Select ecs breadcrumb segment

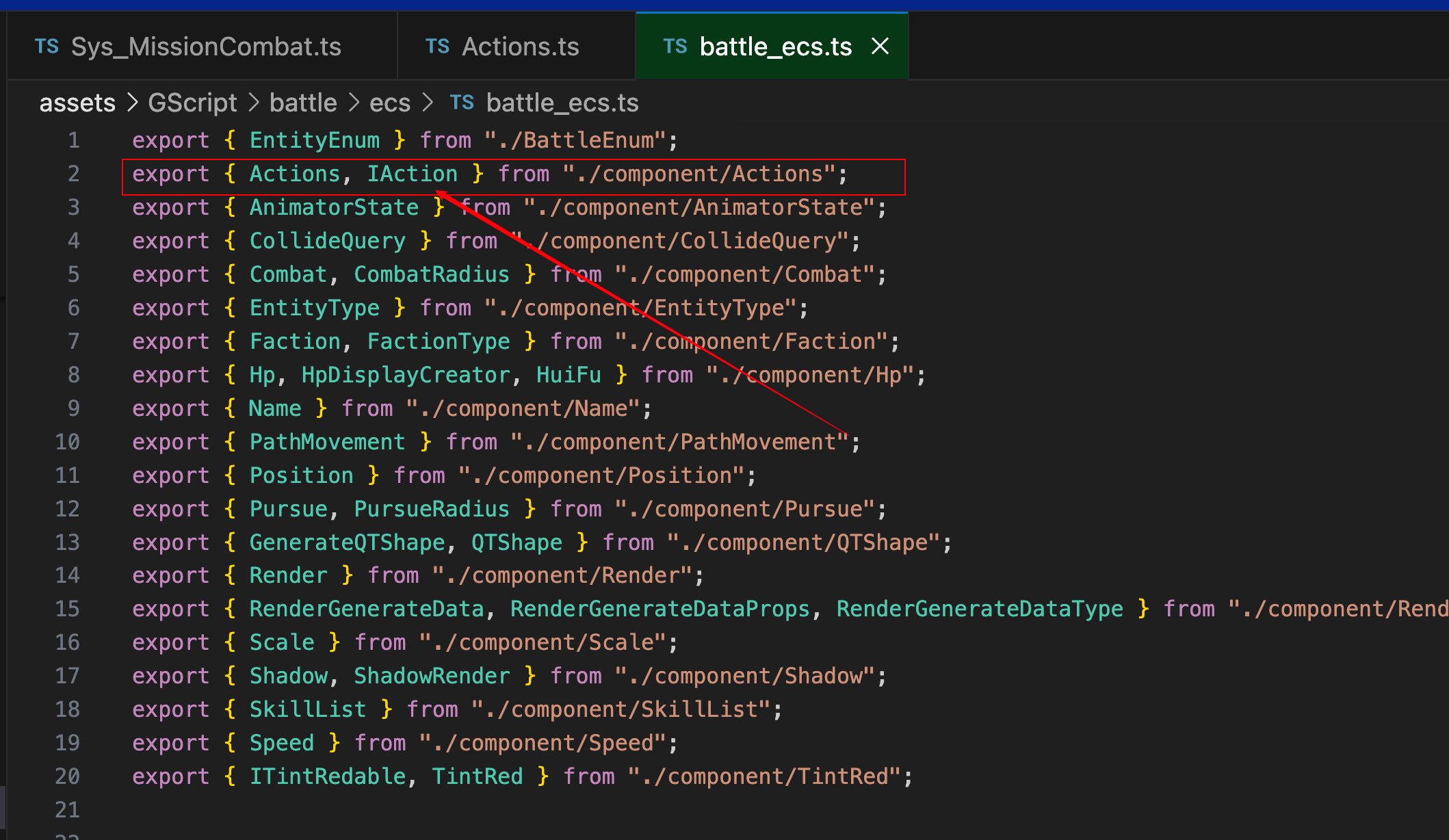click(390, 103)
